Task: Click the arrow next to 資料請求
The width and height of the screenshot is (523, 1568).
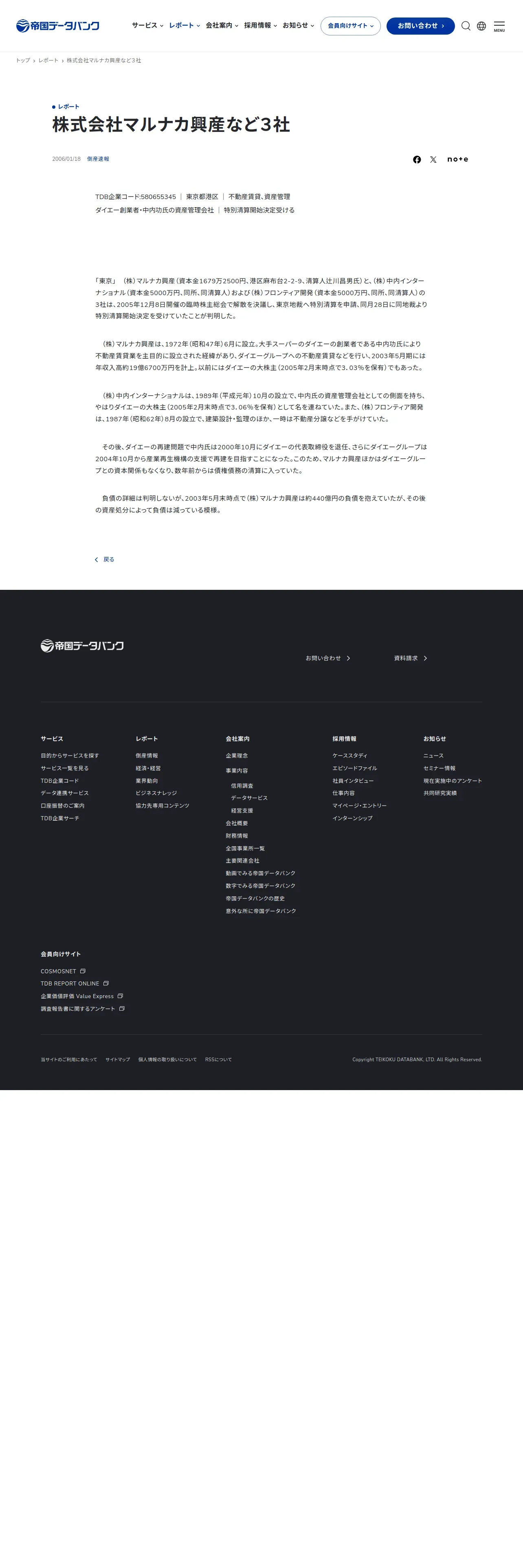Action: (x=425, y=658)
